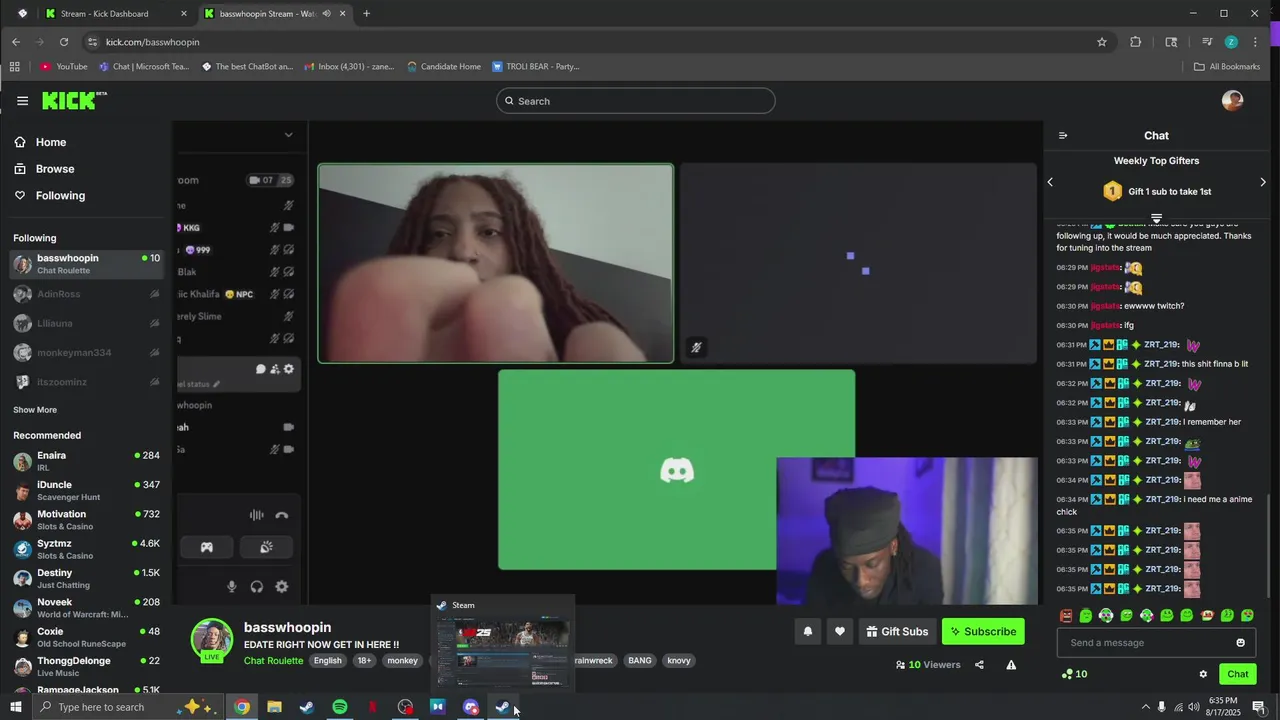
Task: Select basswhoopin in Following list
Action: pos(87,264)
